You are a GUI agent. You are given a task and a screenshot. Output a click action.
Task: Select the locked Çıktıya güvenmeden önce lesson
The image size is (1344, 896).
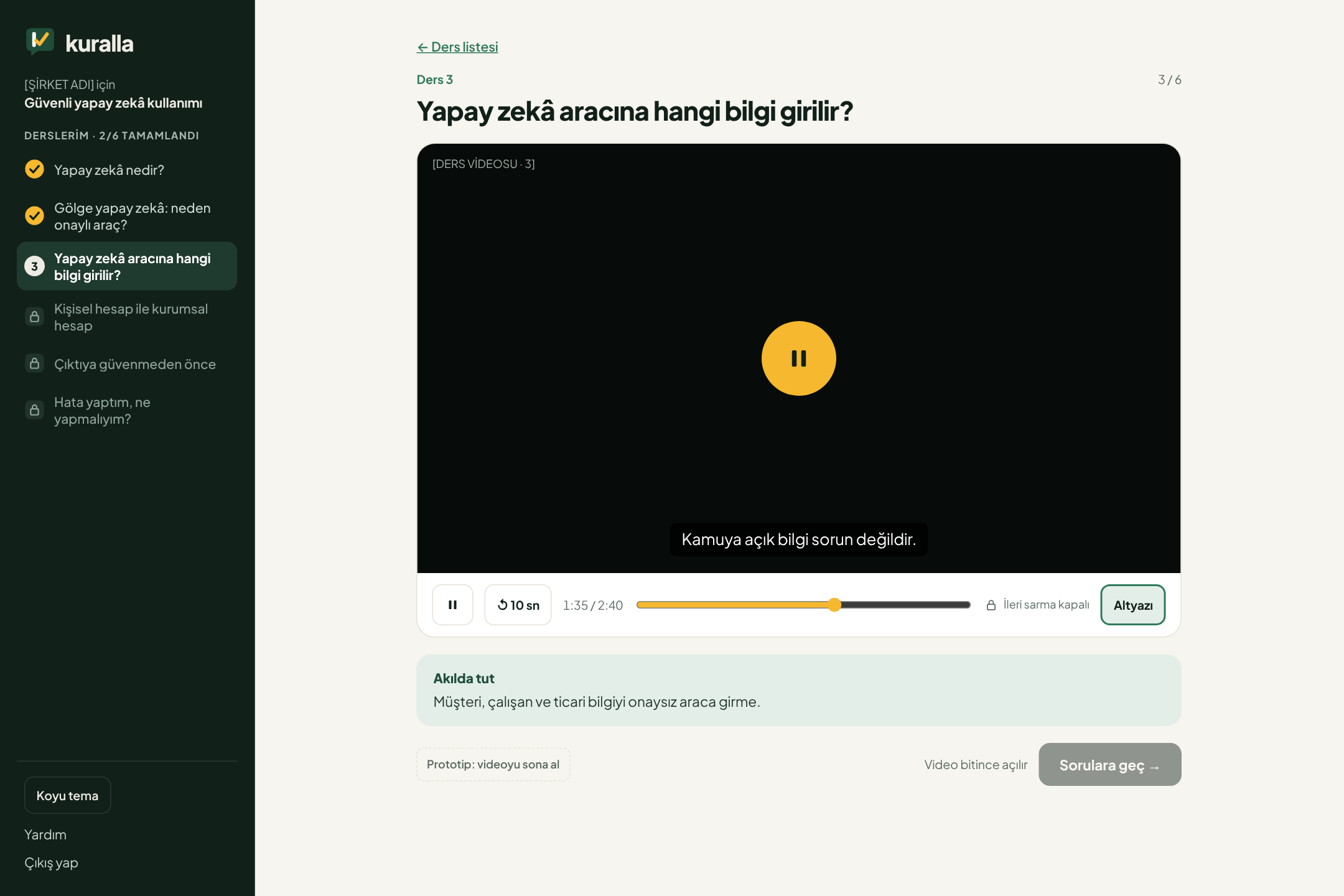[127, 364]
